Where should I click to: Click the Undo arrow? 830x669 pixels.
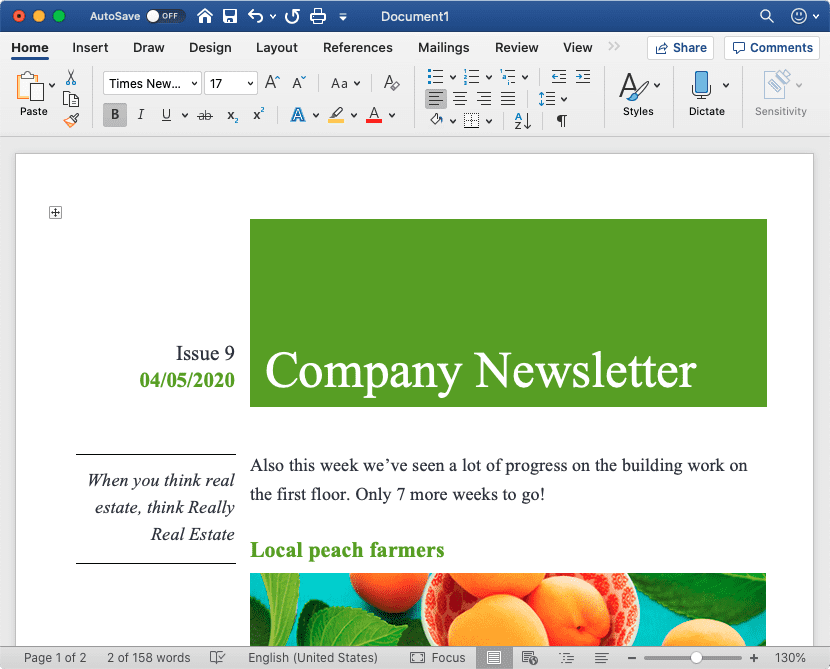click(x=256, y=16)
